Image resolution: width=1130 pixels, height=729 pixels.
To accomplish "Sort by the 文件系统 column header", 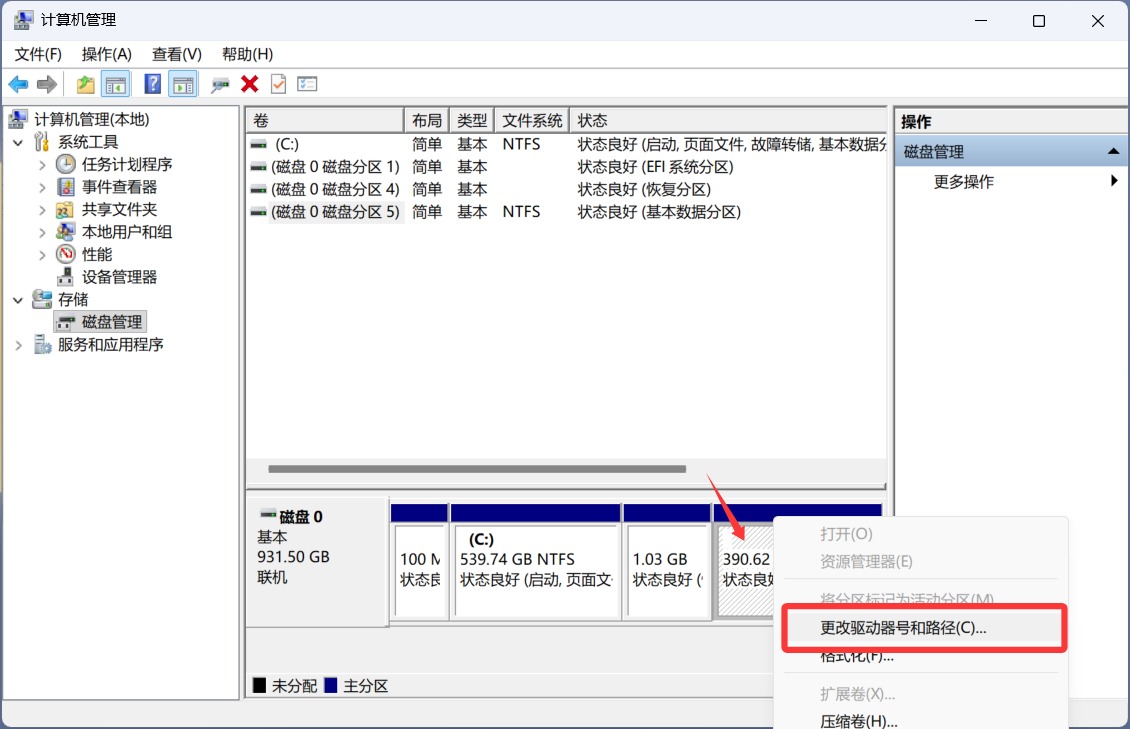I will (532, 120).
